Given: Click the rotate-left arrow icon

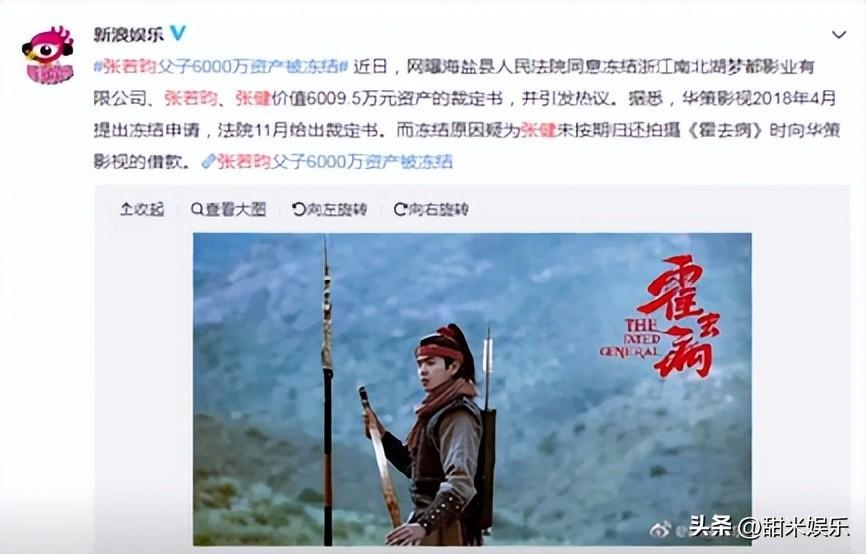Looking at the screenshot, I should coord(298,209).
